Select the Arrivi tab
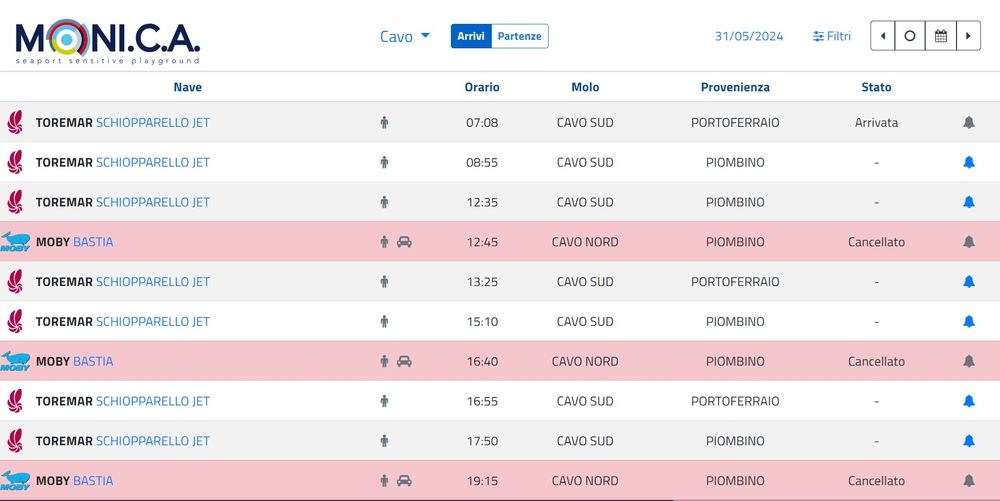Screen dimensions: 1000x501 [471, 36]
